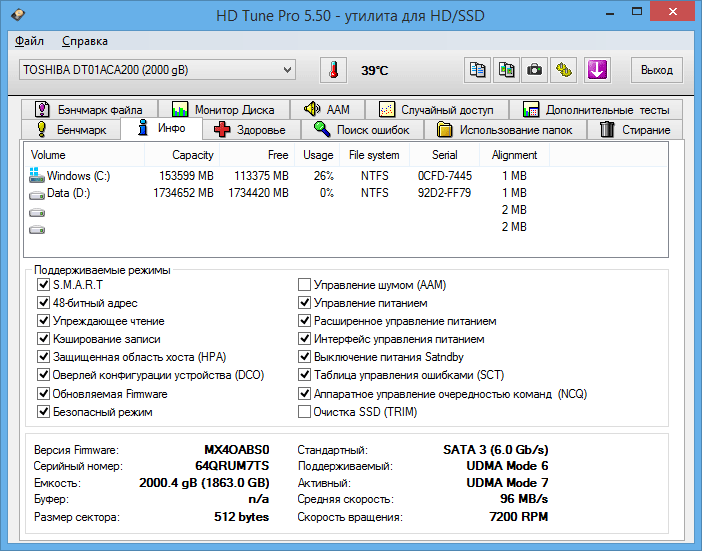Switch to the Случайный доступ tab
Screen dimensions: 702x551
pyautogui.click(x=436, y=110)
